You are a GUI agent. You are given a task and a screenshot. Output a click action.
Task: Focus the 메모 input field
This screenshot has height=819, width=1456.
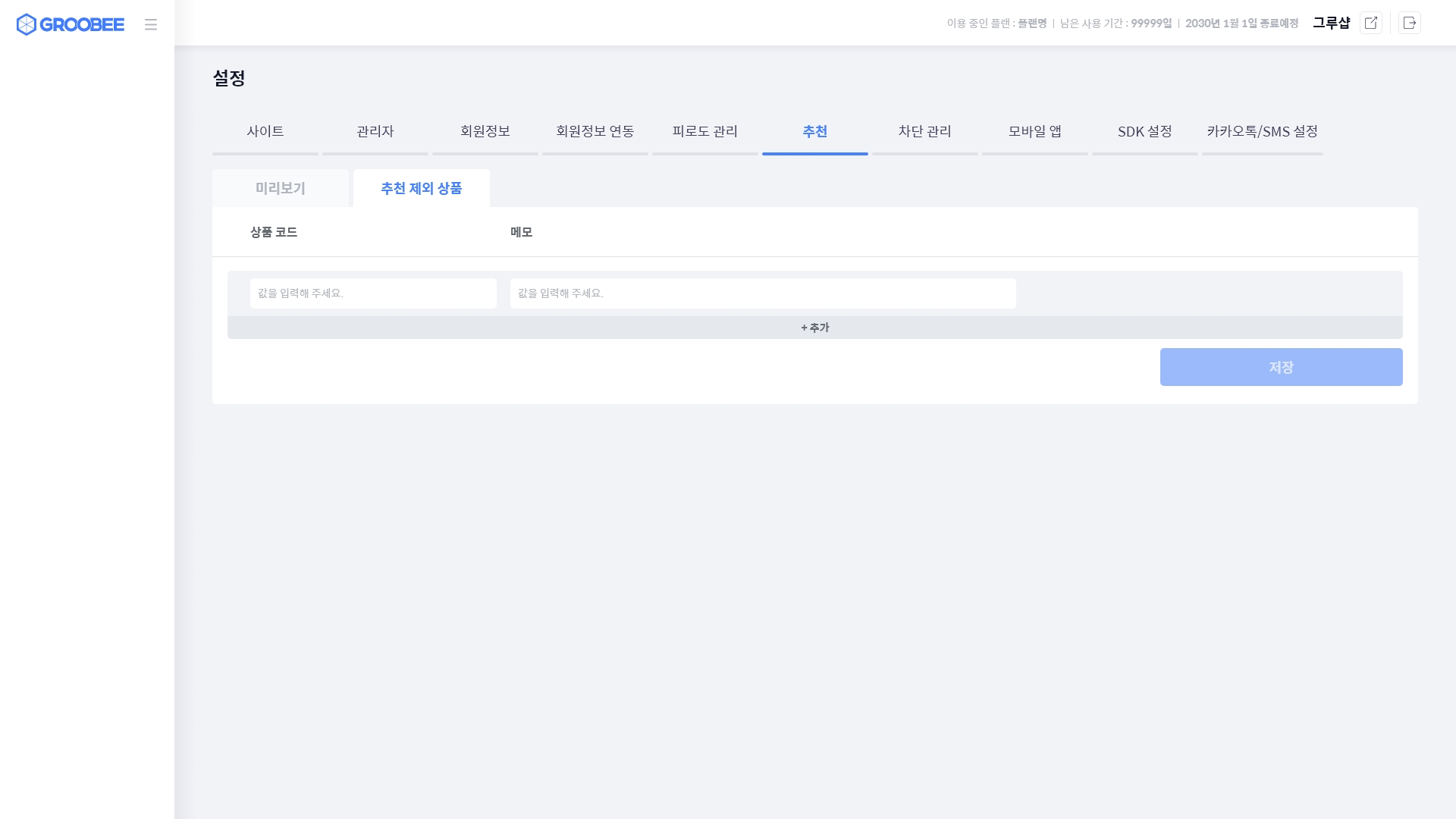pos(763,293)
